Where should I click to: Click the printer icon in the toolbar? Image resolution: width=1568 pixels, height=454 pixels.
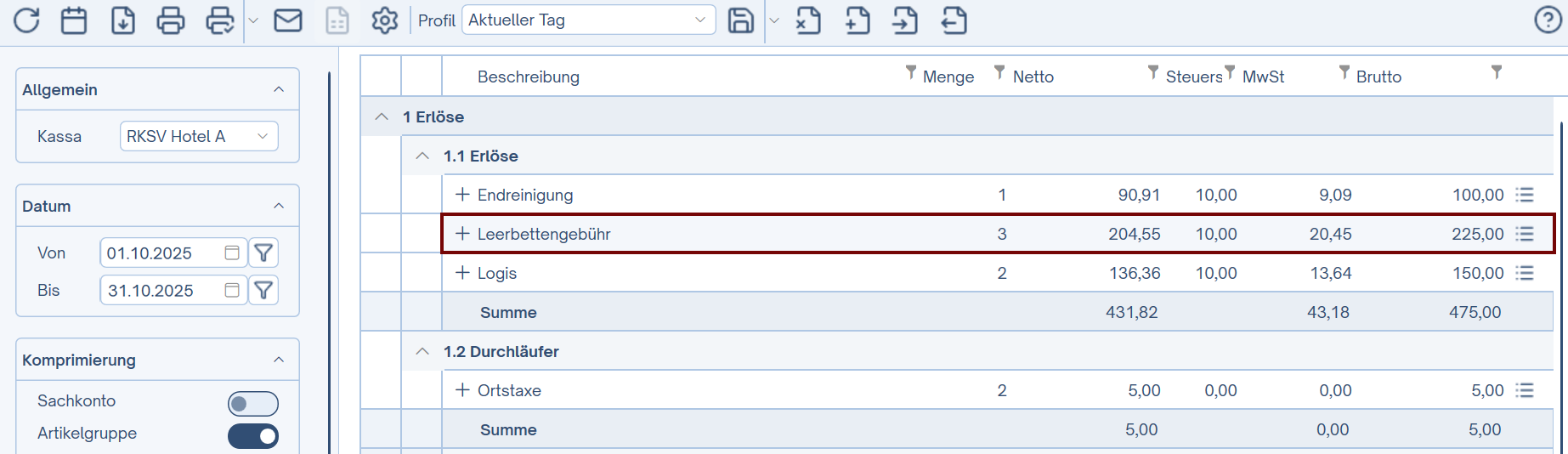171,20
